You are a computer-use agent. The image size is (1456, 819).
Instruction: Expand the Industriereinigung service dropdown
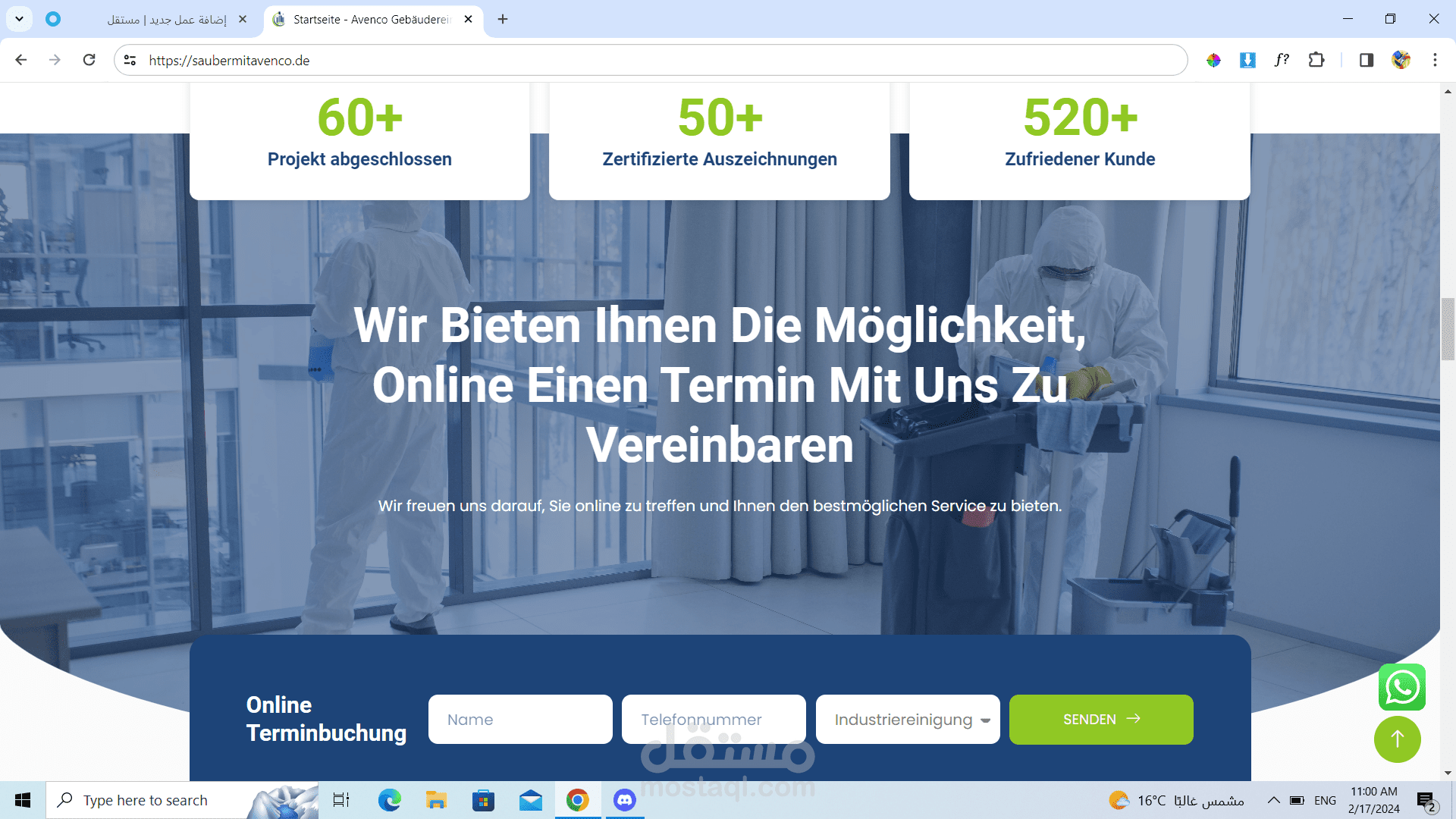tap(908, 719)
